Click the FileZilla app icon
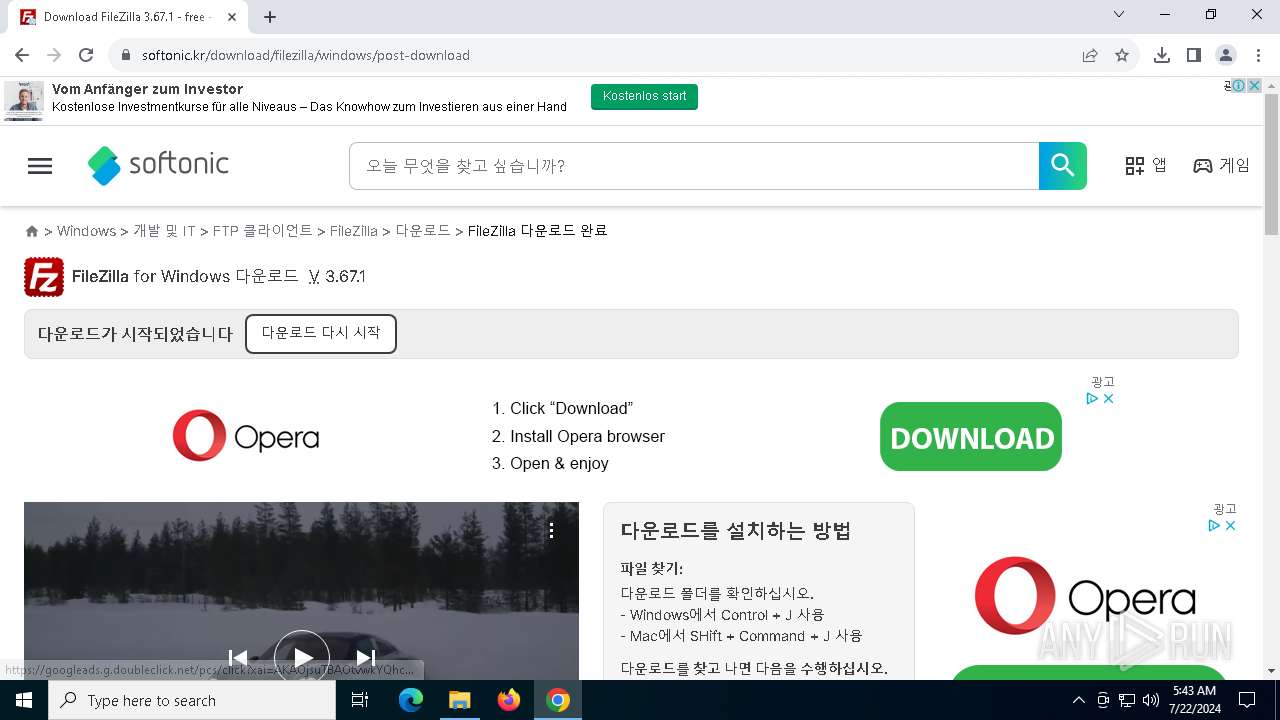The width and height of the screenshot is (1280, 720). pos(44,277)
